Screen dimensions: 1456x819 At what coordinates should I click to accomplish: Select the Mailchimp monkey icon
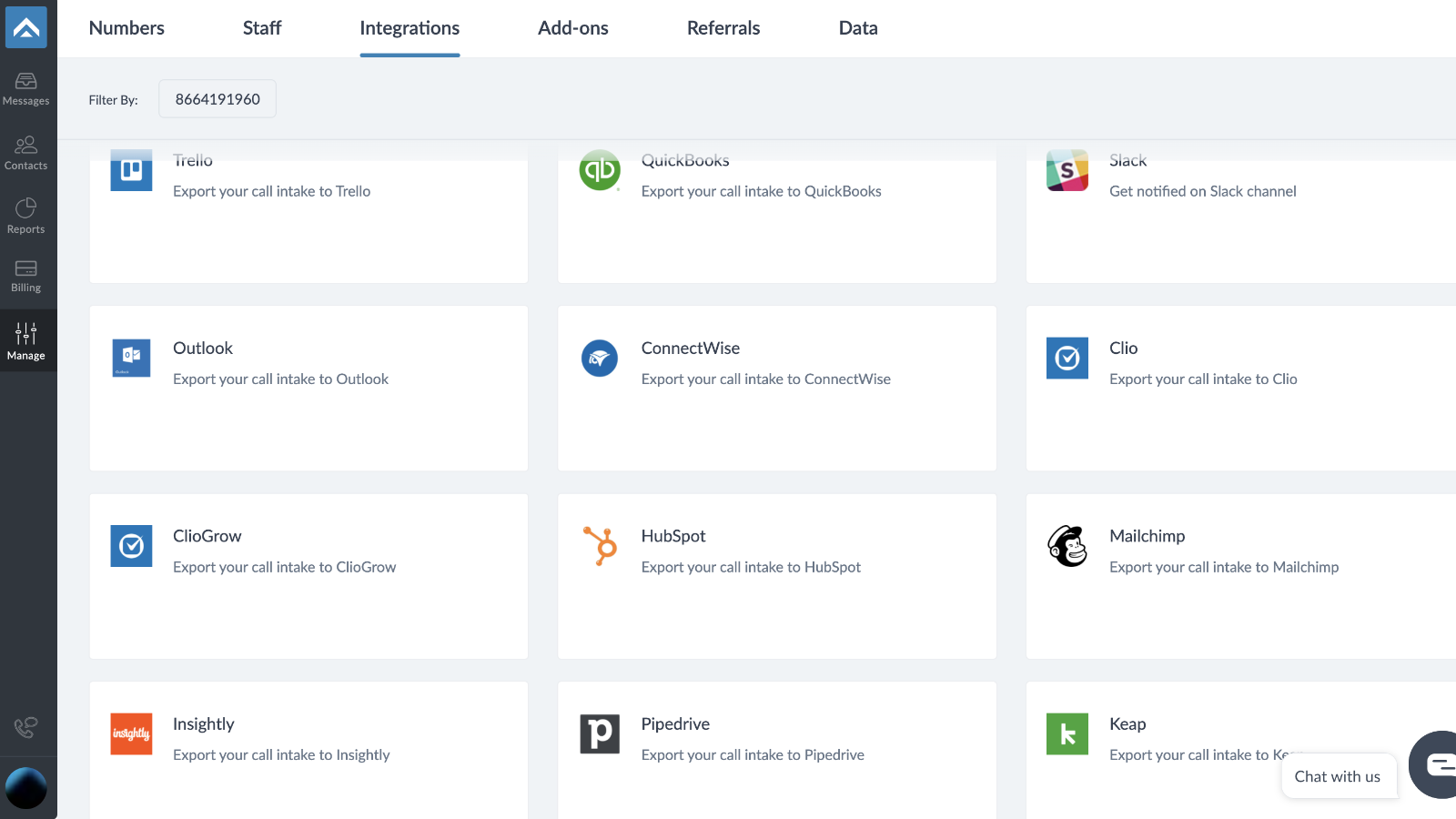click(1067, 546)
